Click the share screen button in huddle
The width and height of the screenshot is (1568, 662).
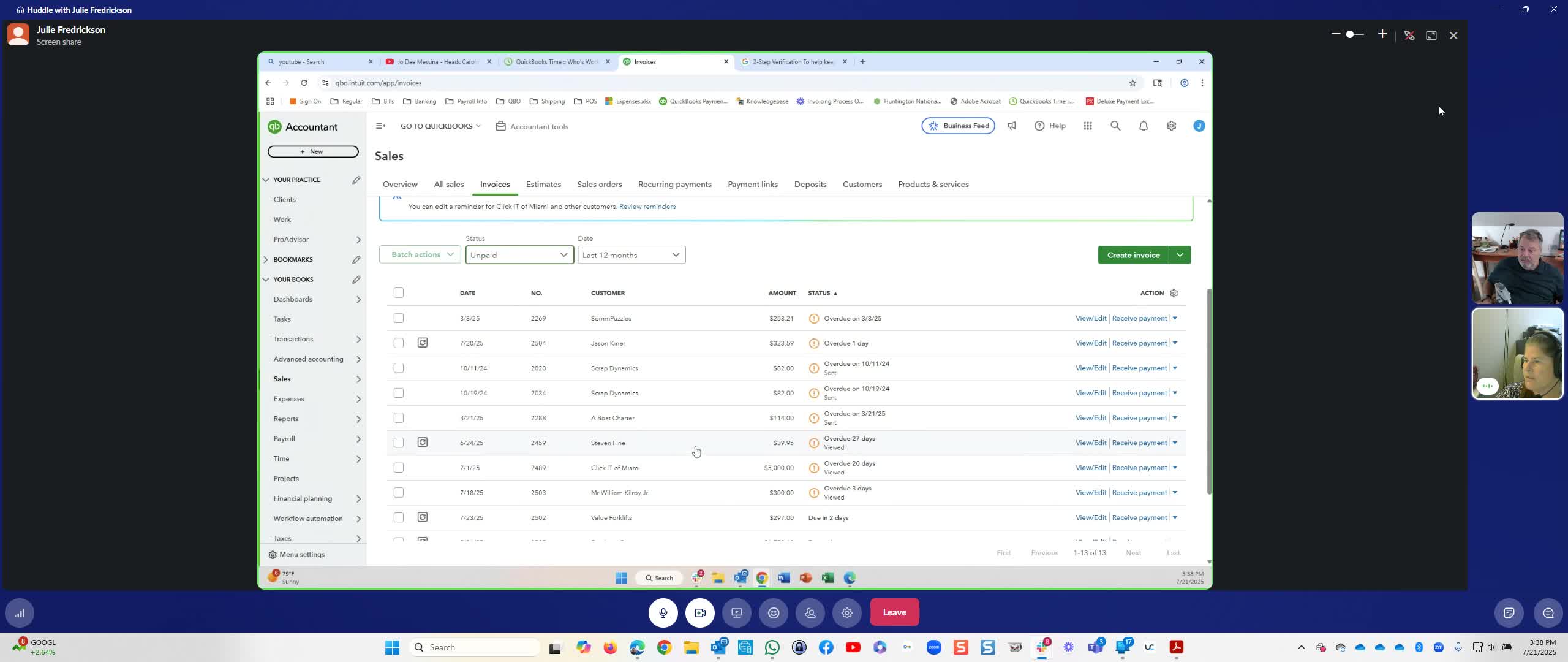pos(736,612)
